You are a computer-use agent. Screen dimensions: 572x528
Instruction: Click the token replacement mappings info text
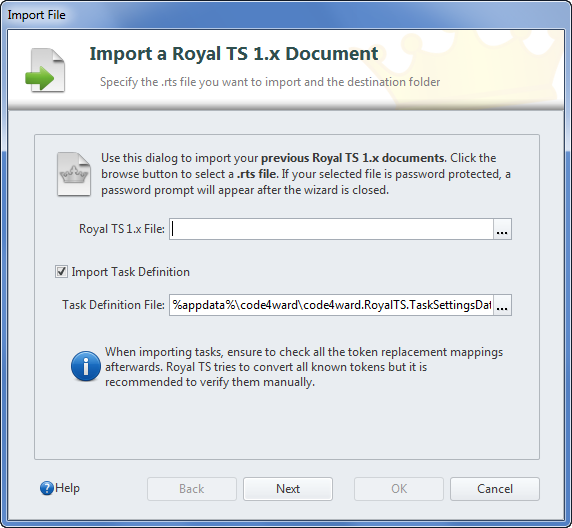click(x=304, y=367)
